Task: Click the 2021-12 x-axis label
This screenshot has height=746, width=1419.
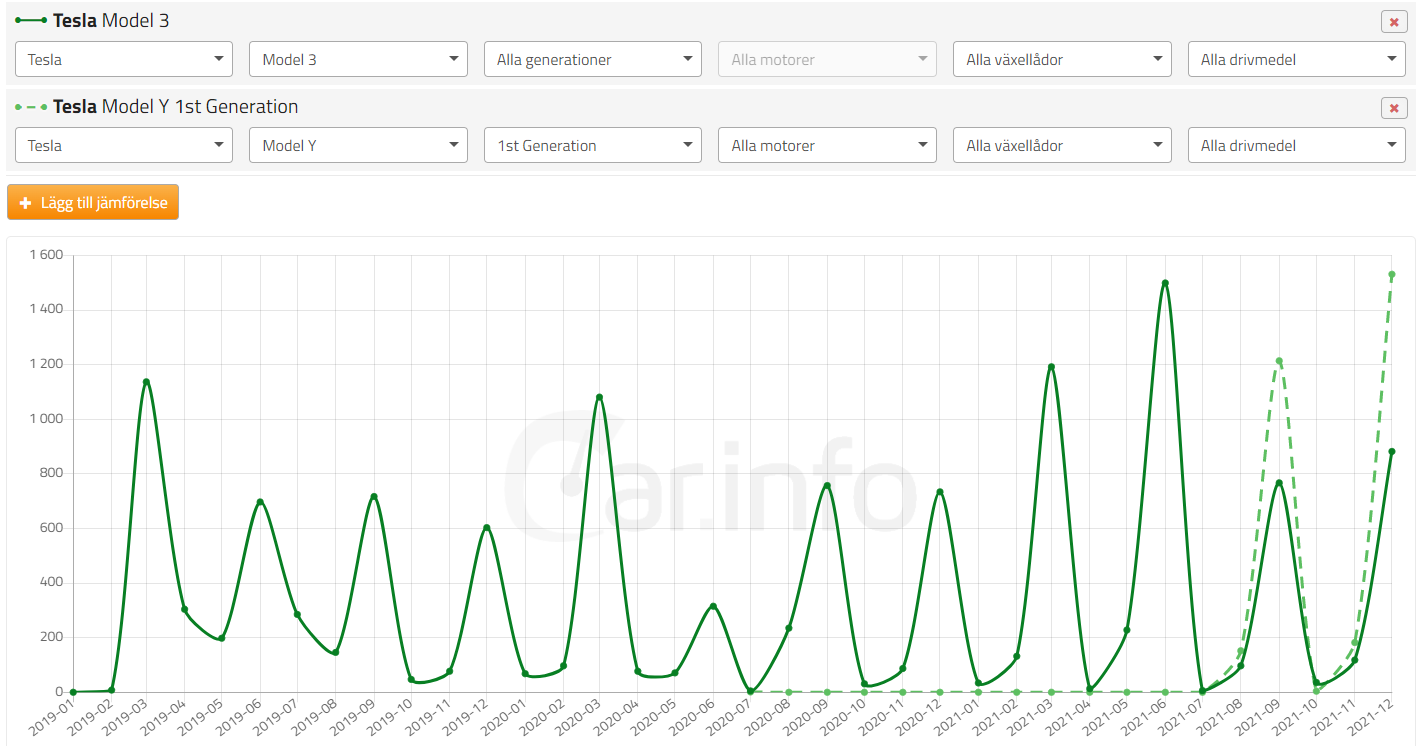Action: point(1371,720)
